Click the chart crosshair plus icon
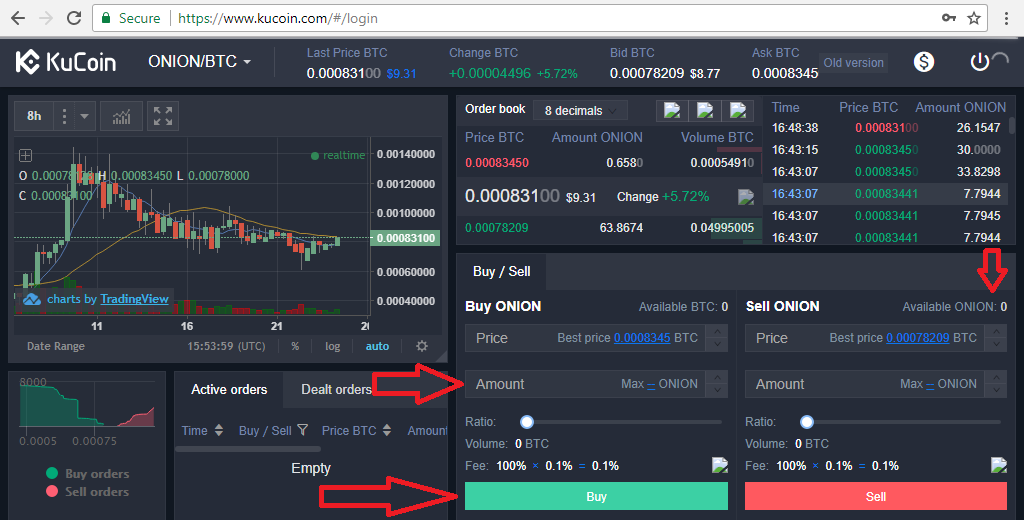This screenshot has height=520, width=1024. 25,155
